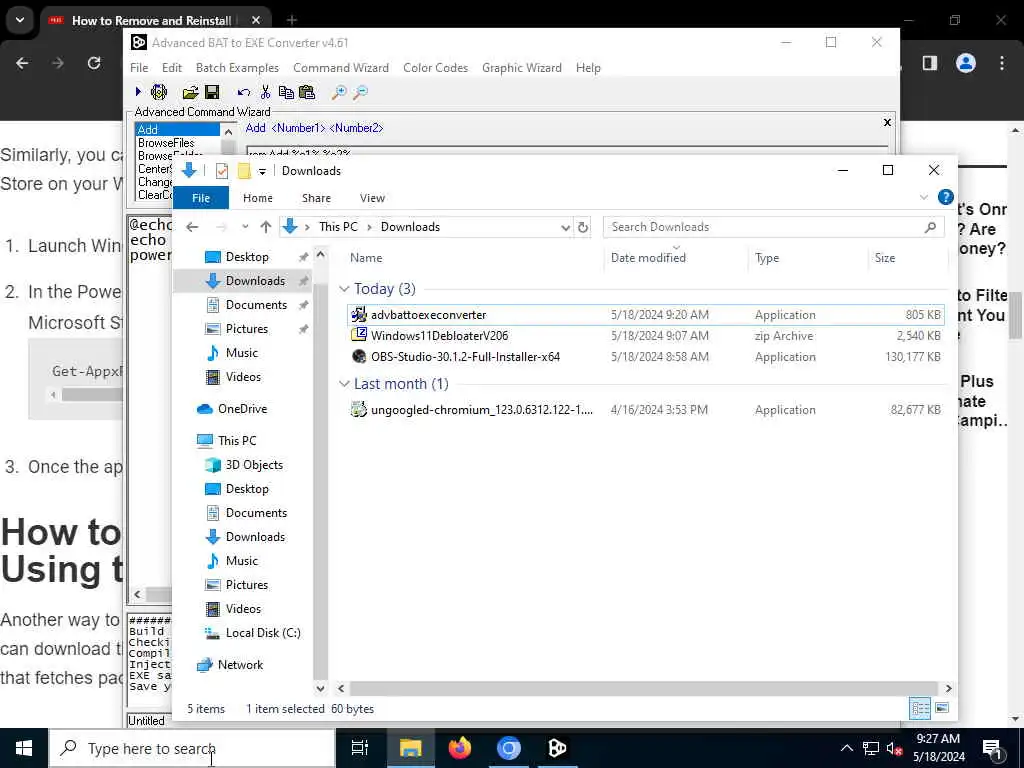Open Network in navigation pane

240,665
